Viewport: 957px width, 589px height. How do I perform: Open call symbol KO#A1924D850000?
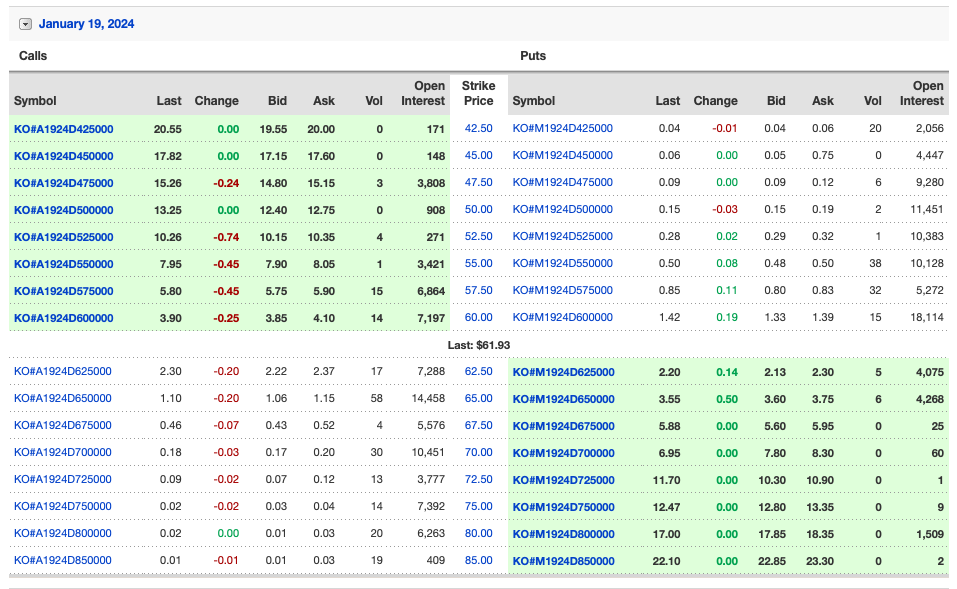click(63, 560)
